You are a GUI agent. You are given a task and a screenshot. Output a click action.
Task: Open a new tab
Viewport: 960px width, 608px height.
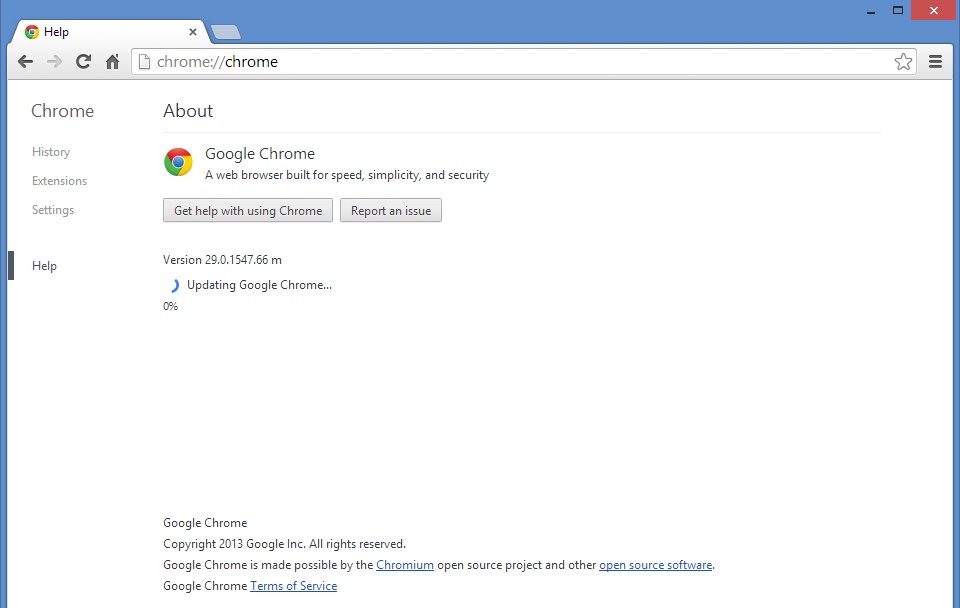225,32
